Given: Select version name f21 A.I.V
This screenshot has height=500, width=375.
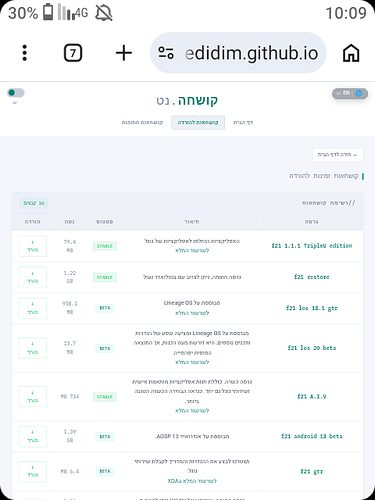Looking at the screenshot, I should tap(312, 397).
